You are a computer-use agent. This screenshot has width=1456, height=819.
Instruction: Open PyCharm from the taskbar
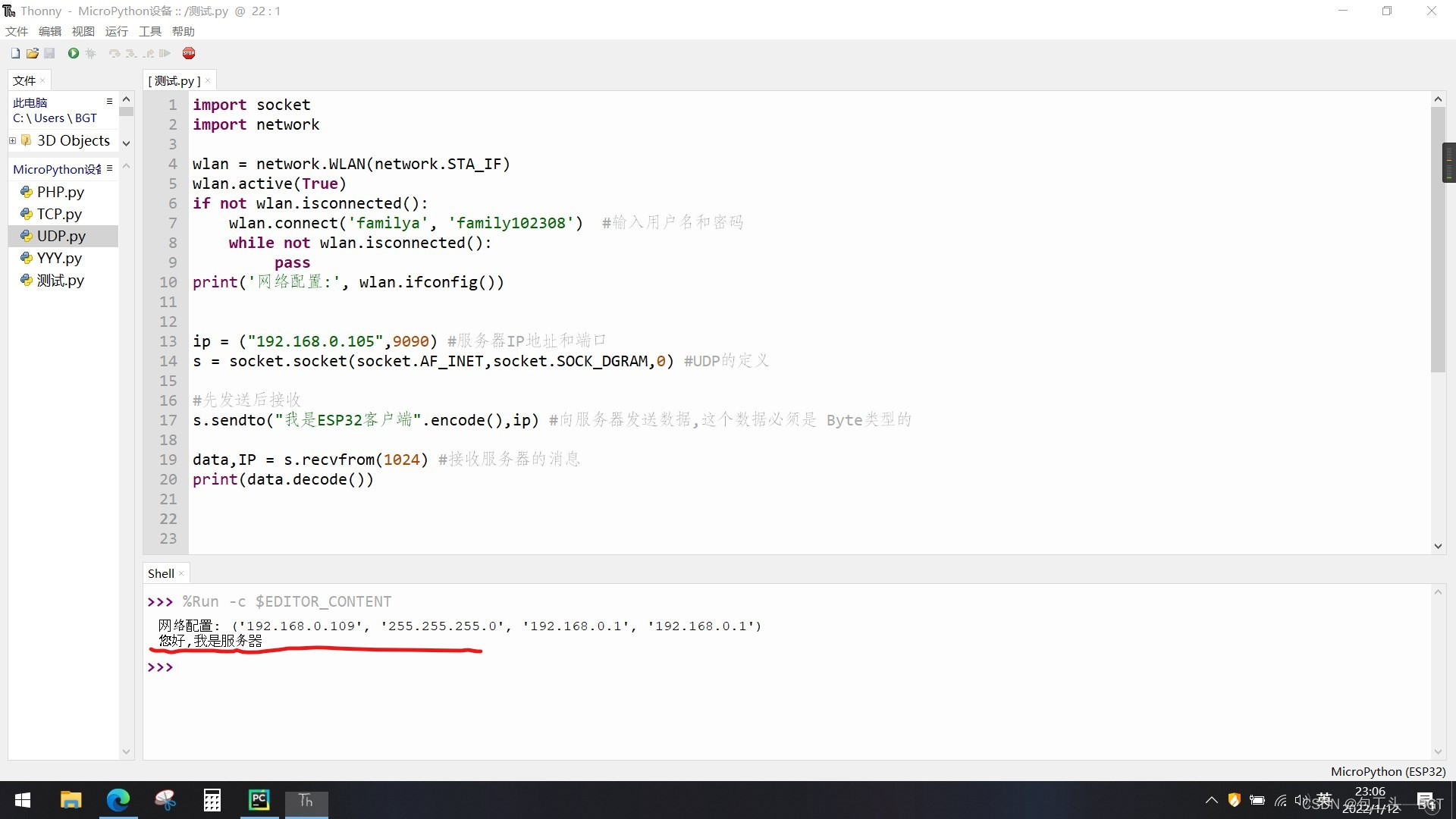click(259, 800)
